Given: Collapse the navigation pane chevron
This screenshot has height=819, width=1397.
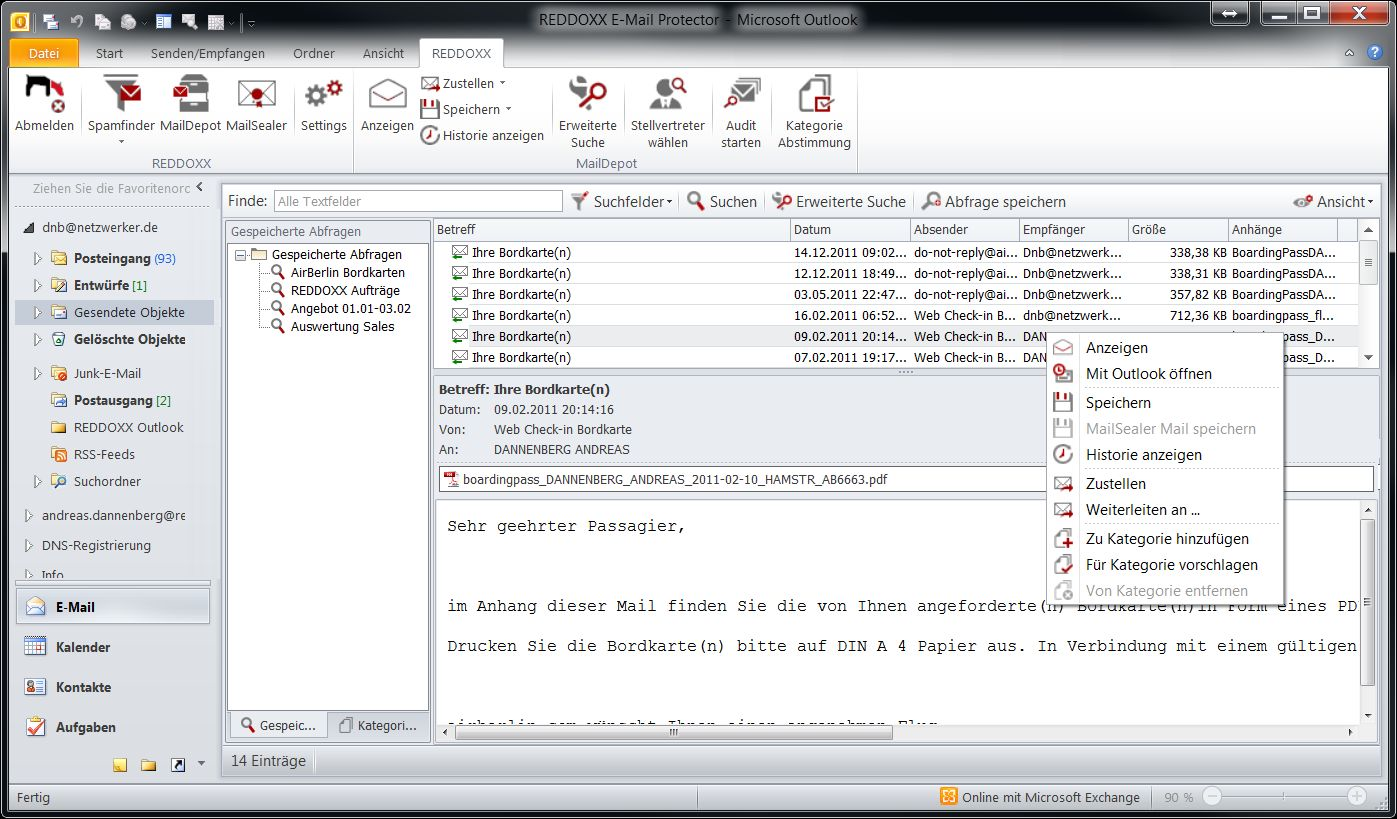Looking at the screenshot, I should tap(199, 187).
